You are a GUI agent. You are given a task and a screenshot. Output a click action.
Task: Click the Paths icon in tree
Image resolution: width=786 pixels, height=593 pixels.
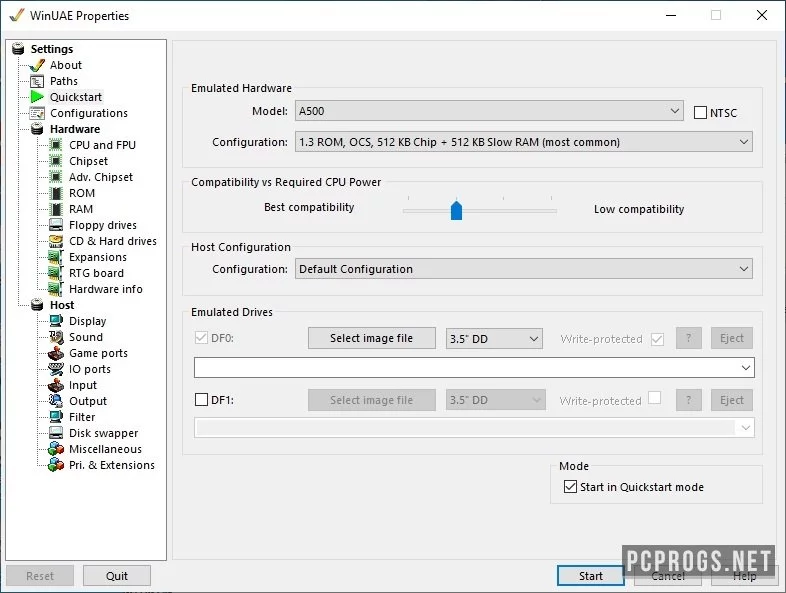click(x=37, y=81)
